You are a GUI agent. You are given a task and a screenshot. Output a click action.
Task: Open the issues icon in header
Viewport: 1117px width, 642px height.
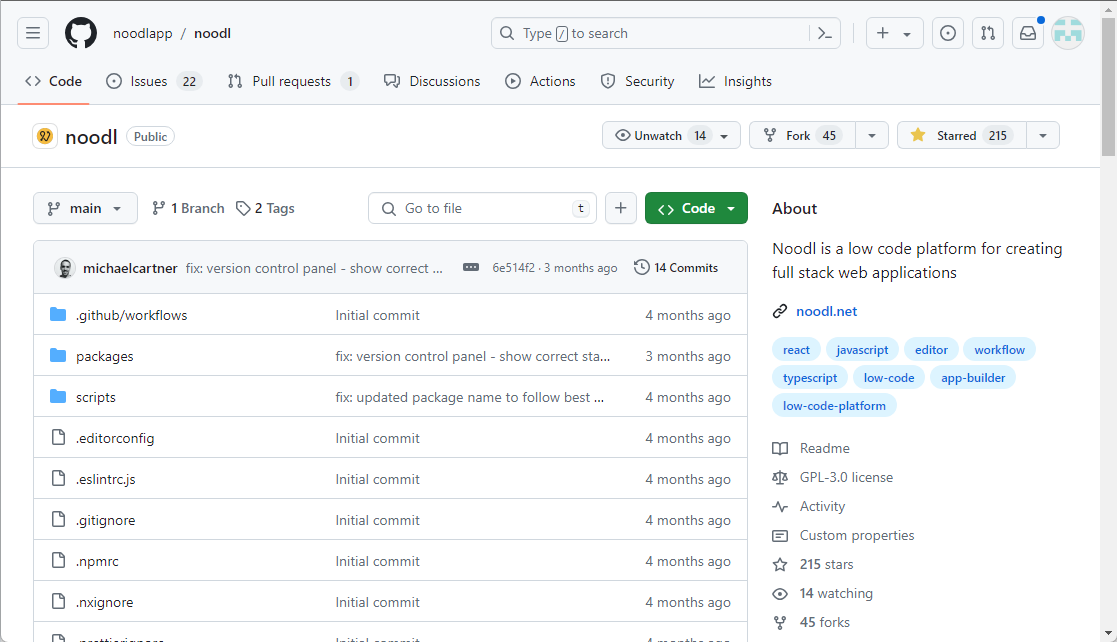947,33
